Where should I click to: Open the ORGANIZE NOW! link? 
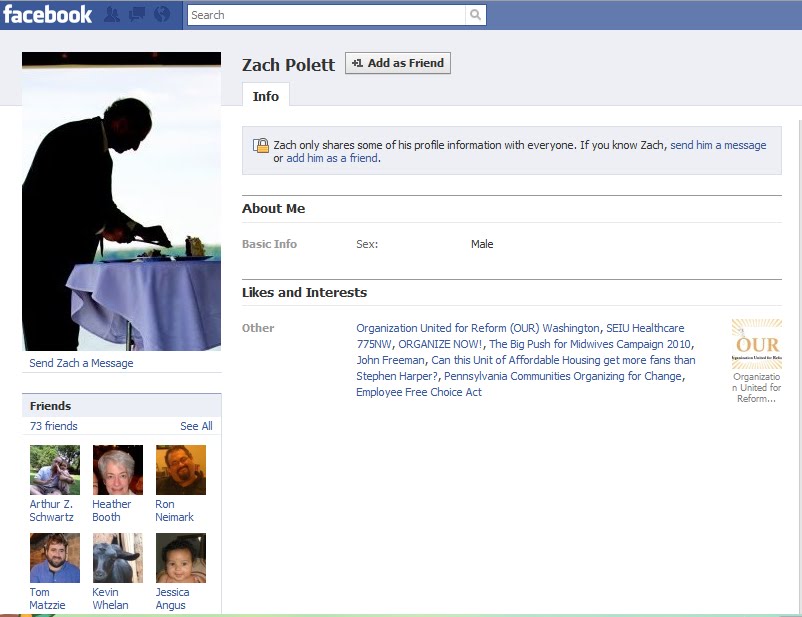(x=440, y=344)
